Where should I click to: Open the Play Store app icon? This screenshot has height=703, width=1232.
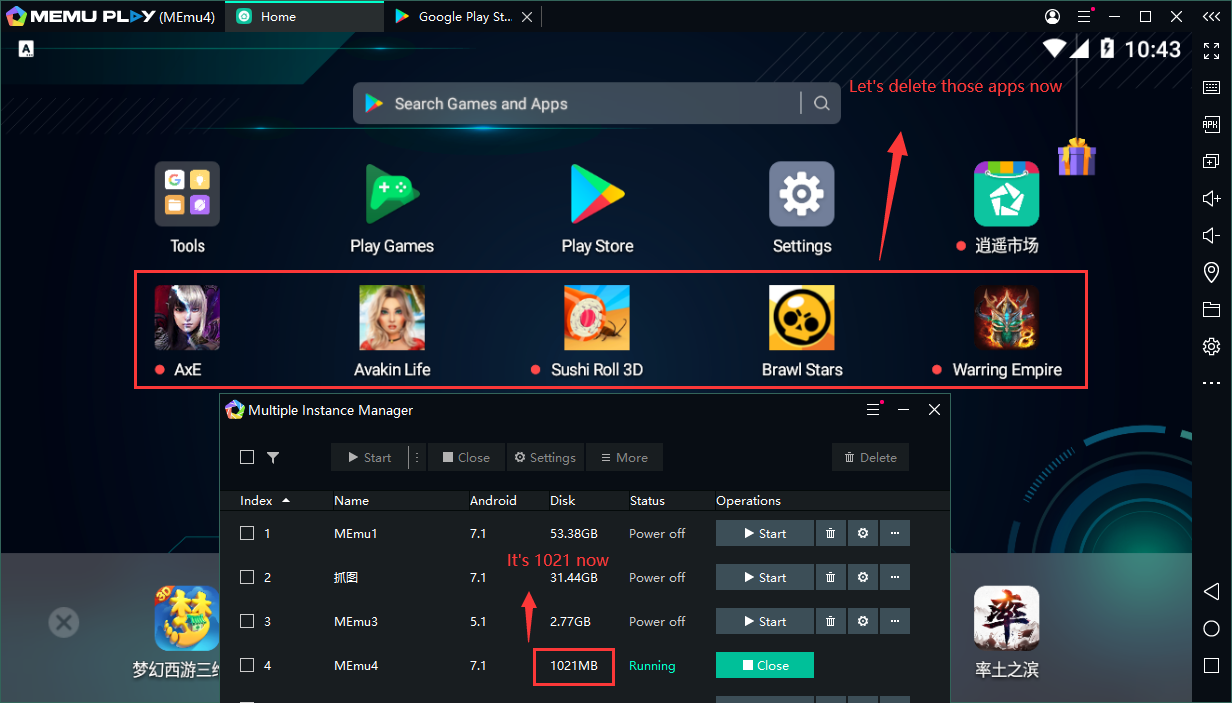click(x=597, y=194)
